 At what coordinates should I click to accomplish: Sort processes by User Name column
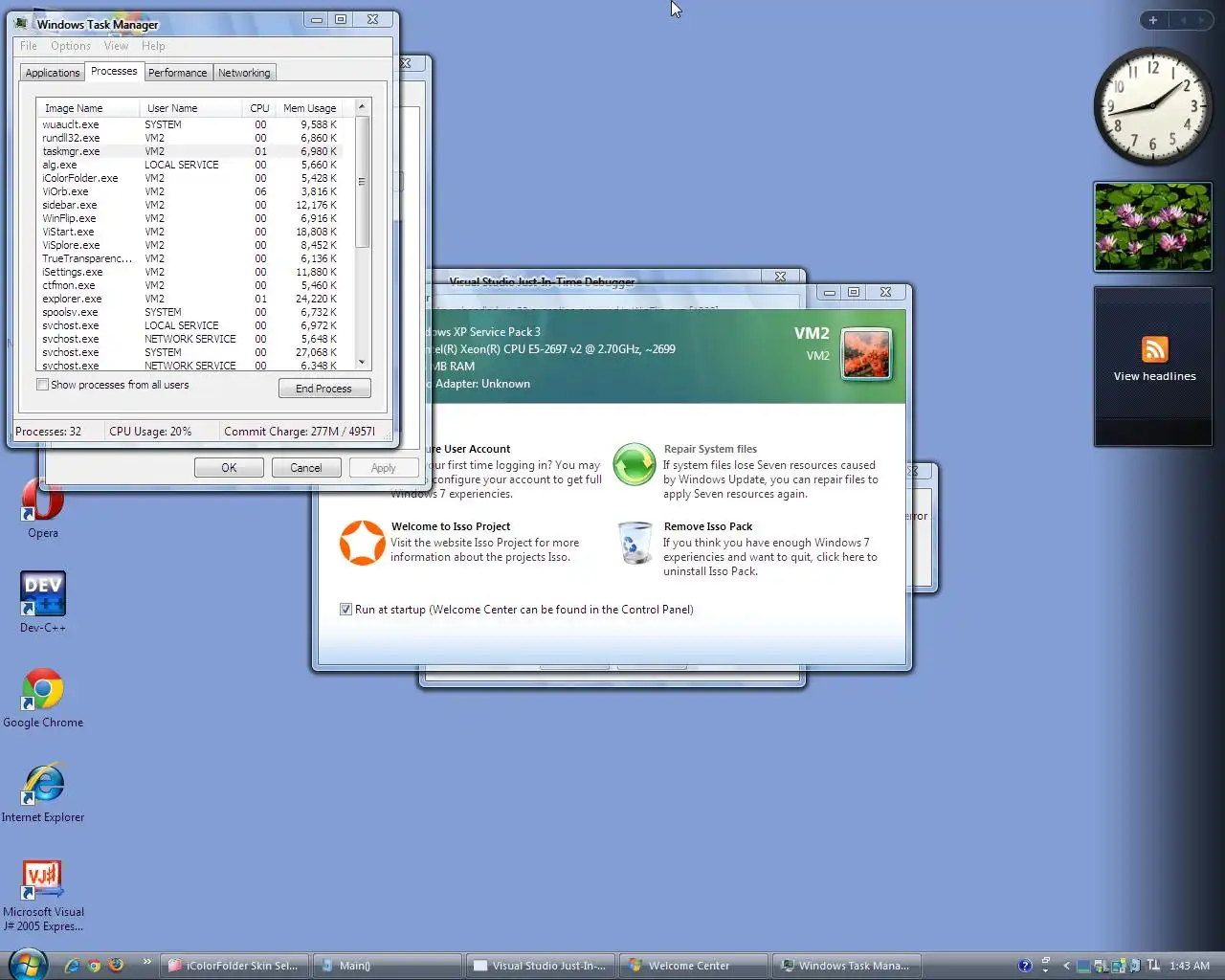pos(190,108)
